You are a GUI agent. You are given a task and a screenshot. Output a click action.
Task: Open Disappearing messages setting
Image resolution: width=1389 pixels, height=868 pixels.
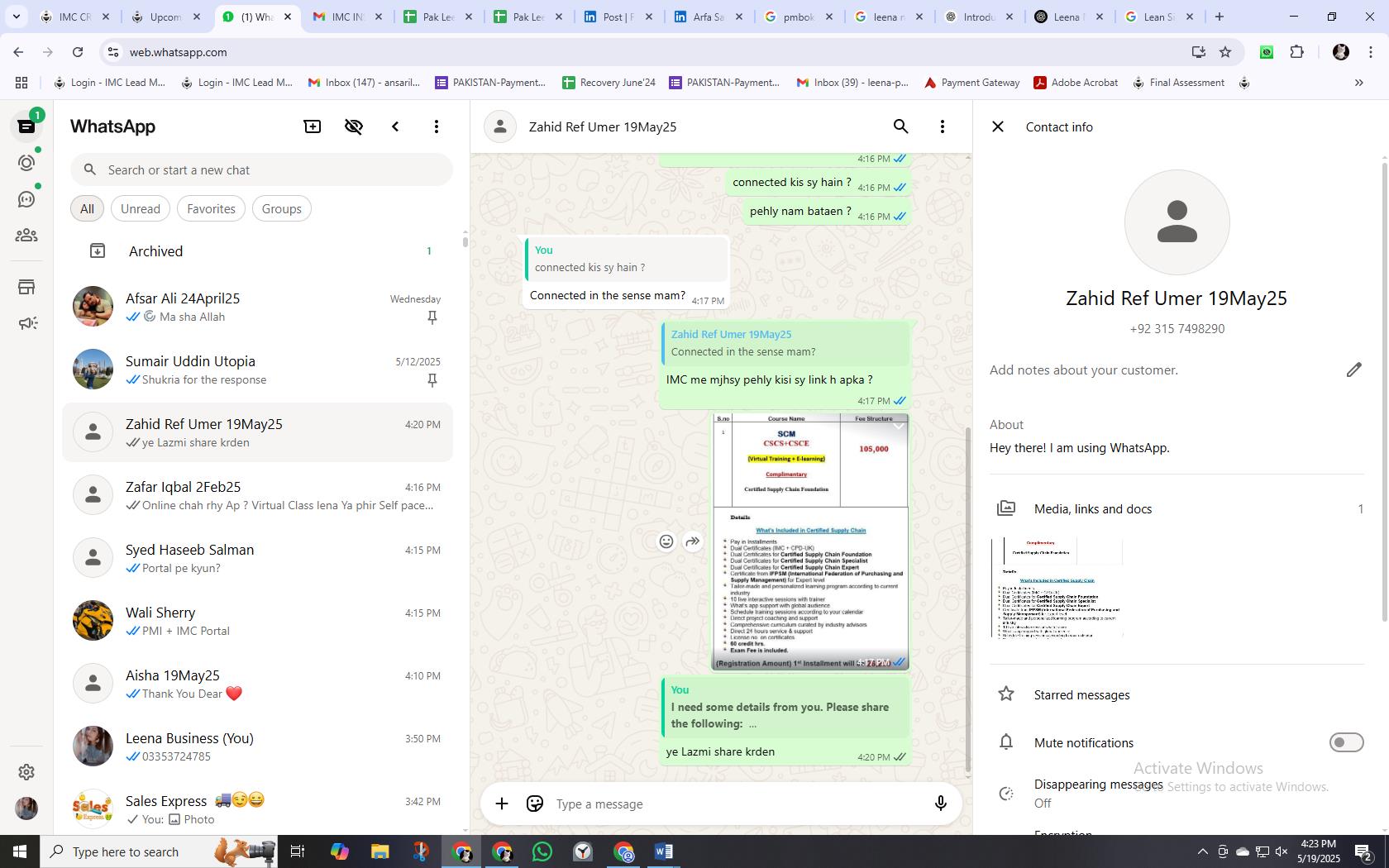click(1177, 793)
